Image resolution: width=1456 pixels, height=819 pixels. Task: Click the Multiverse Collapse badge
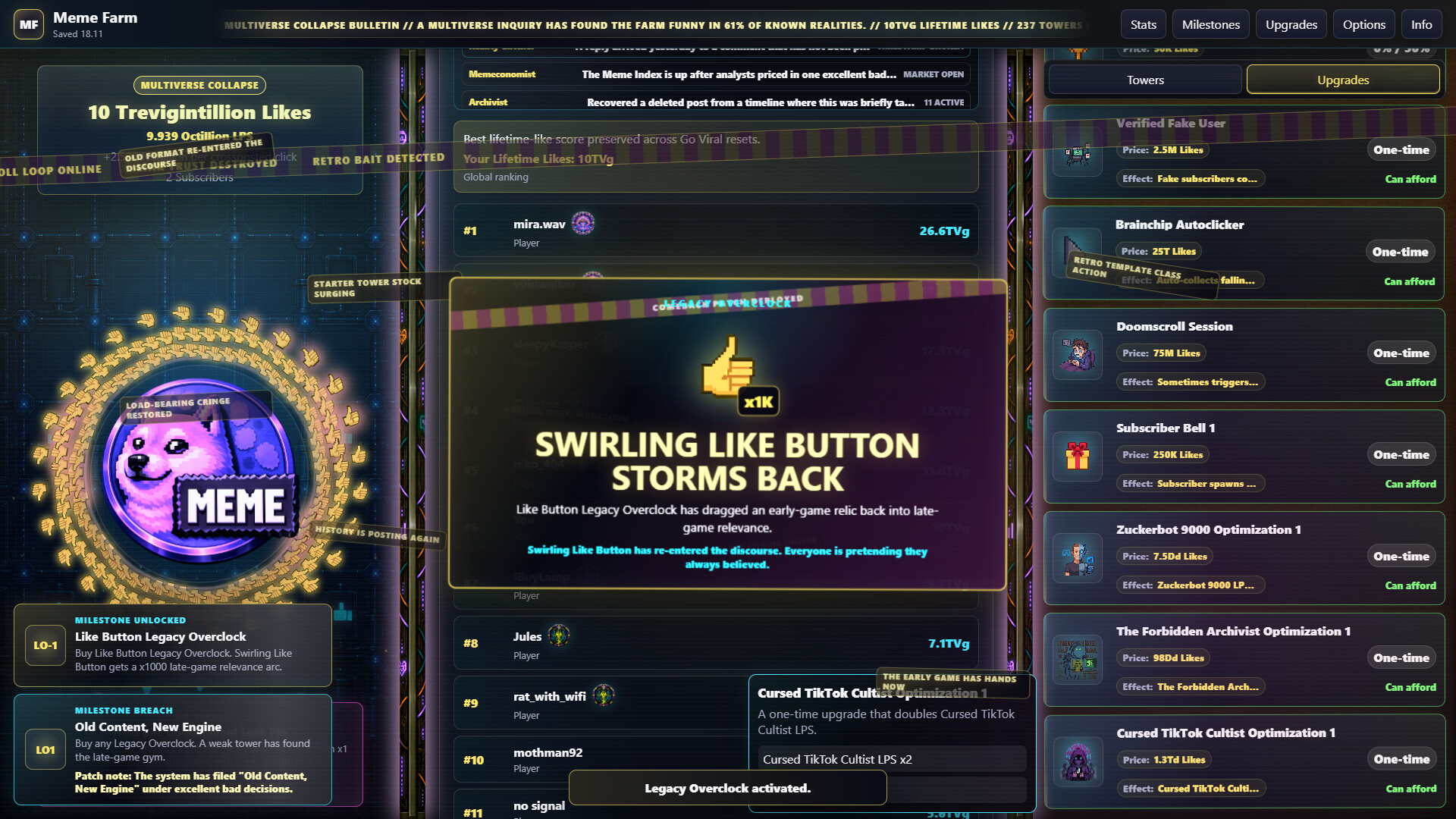pos(199,85)
